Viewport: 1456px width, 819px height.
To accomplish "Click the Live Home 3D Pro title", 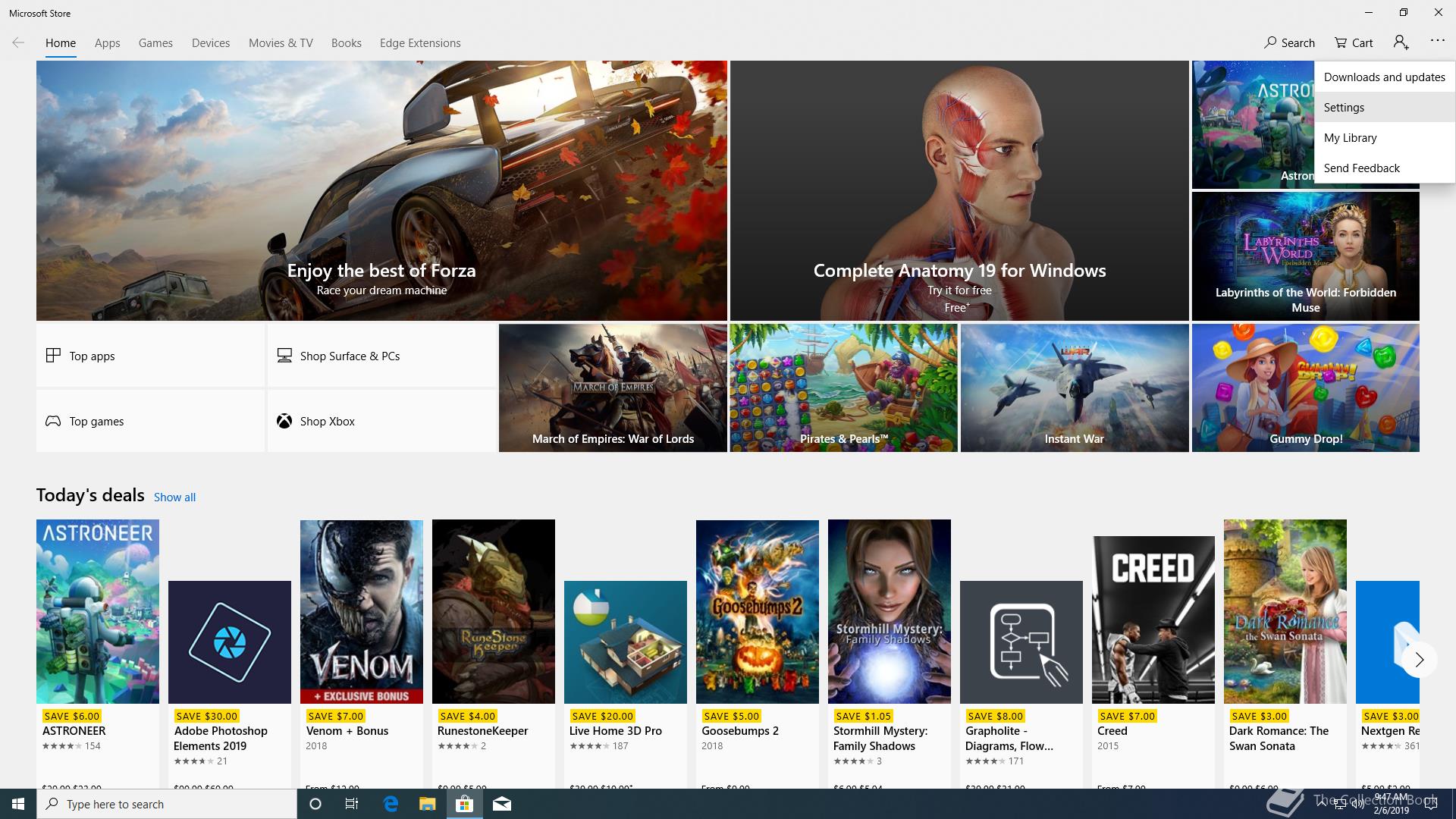I will [616, 731].
